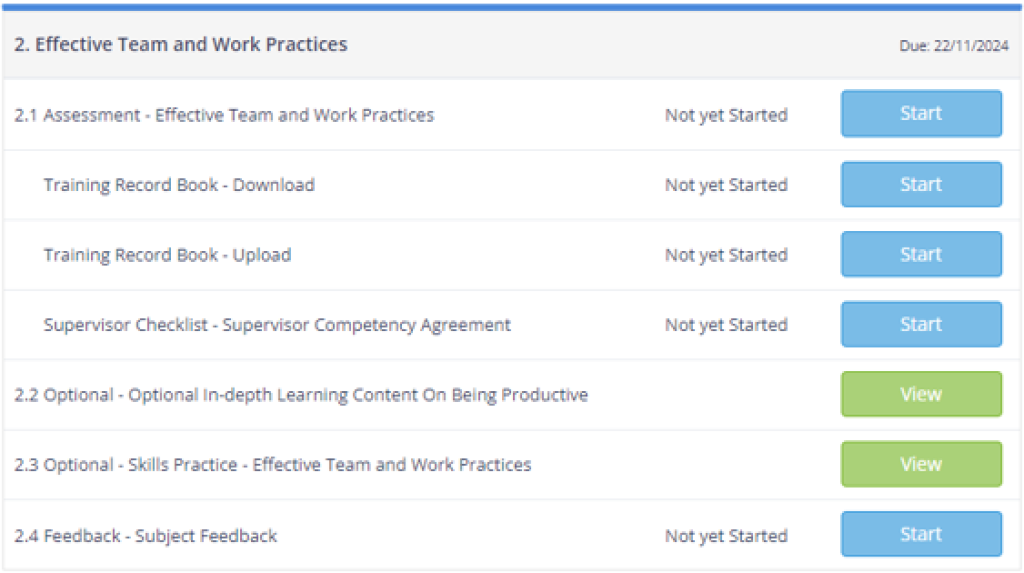
Task: Select the Due 22/11/2024 date label
Action: coord(953,46)
